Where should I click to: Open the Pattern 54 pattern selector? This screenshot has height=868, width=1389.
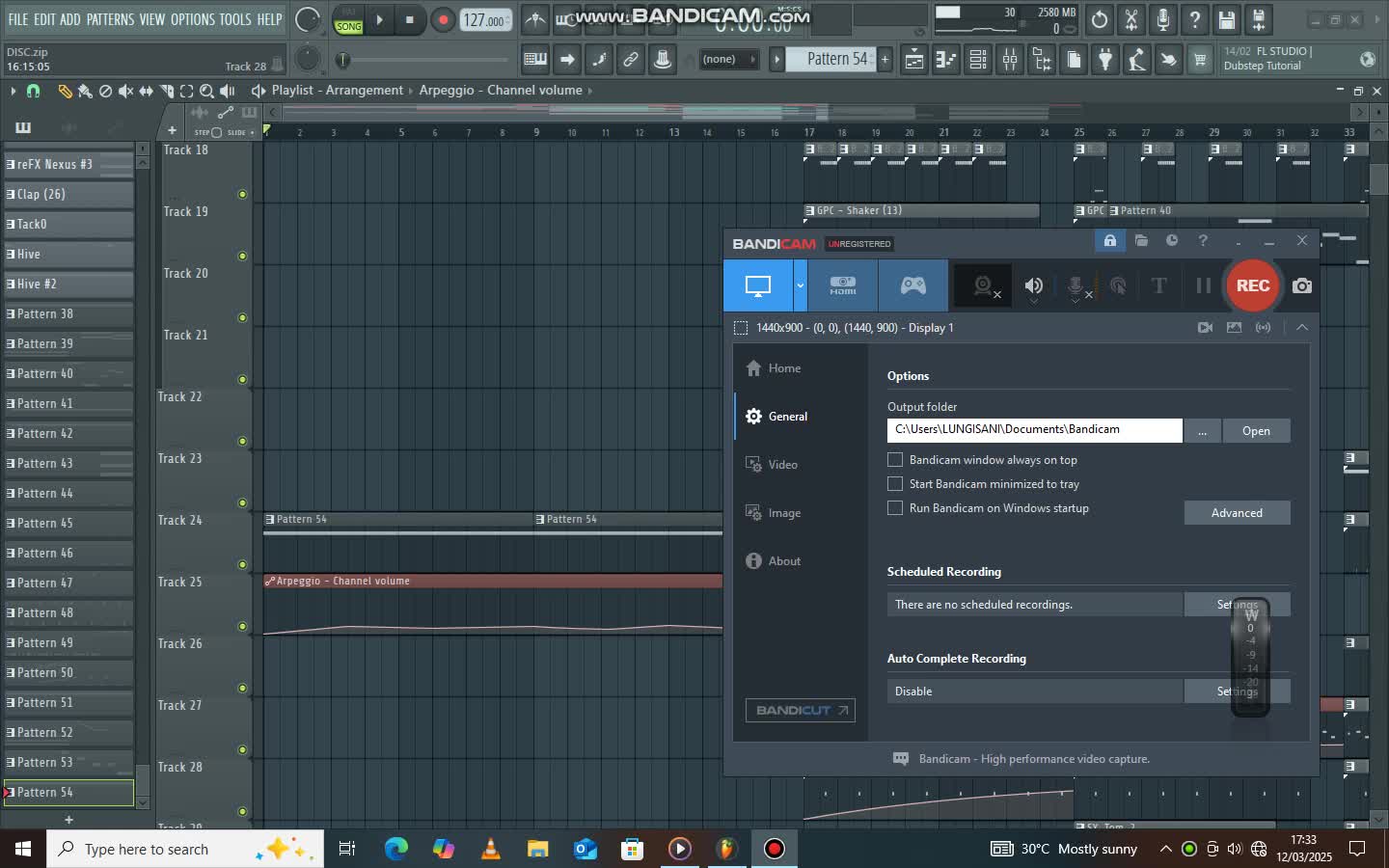click(835, 60)
